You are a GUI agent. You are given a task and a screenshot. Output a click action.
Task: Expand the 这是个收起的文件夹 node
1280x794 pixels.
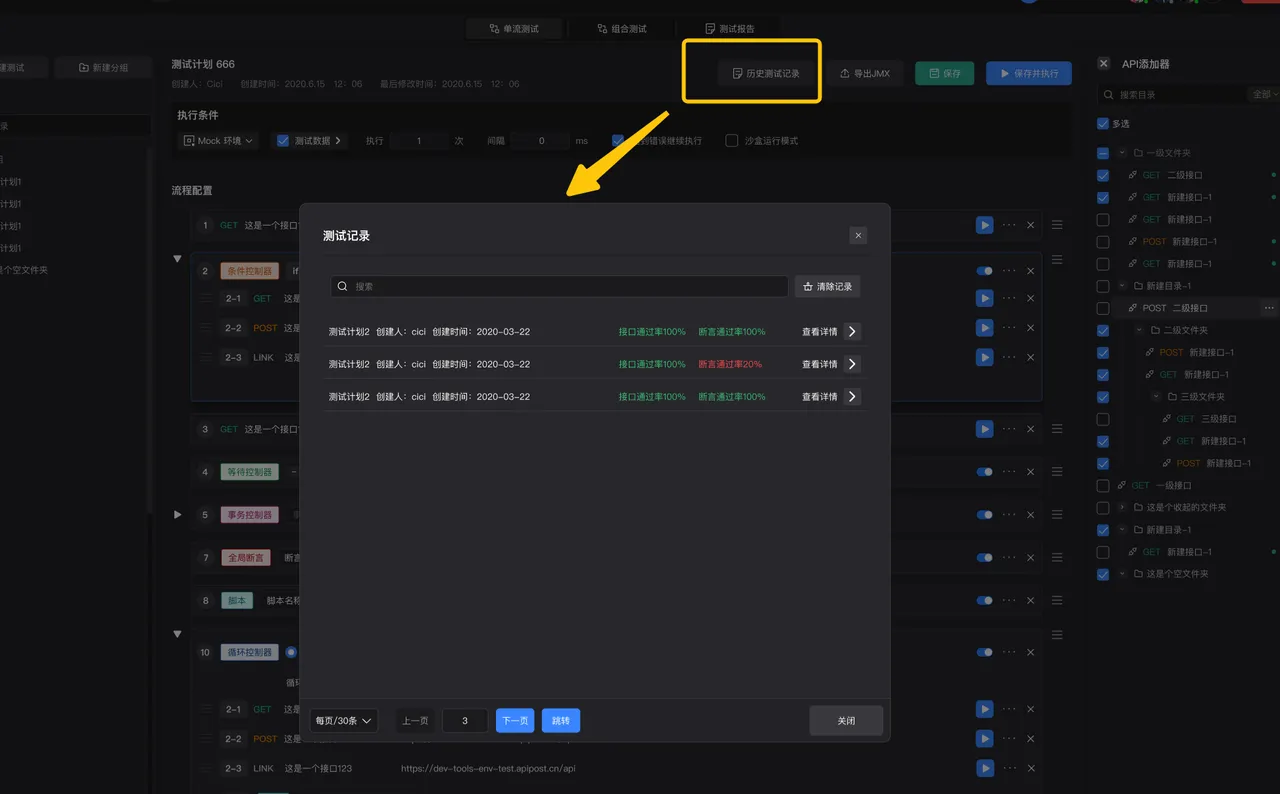[x=1122, y=507]
